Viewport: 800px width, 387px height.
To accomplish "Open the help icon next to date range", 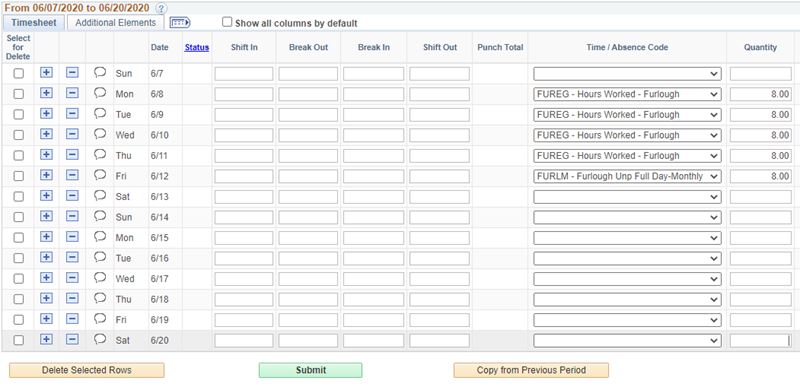I will click(161, 8).
